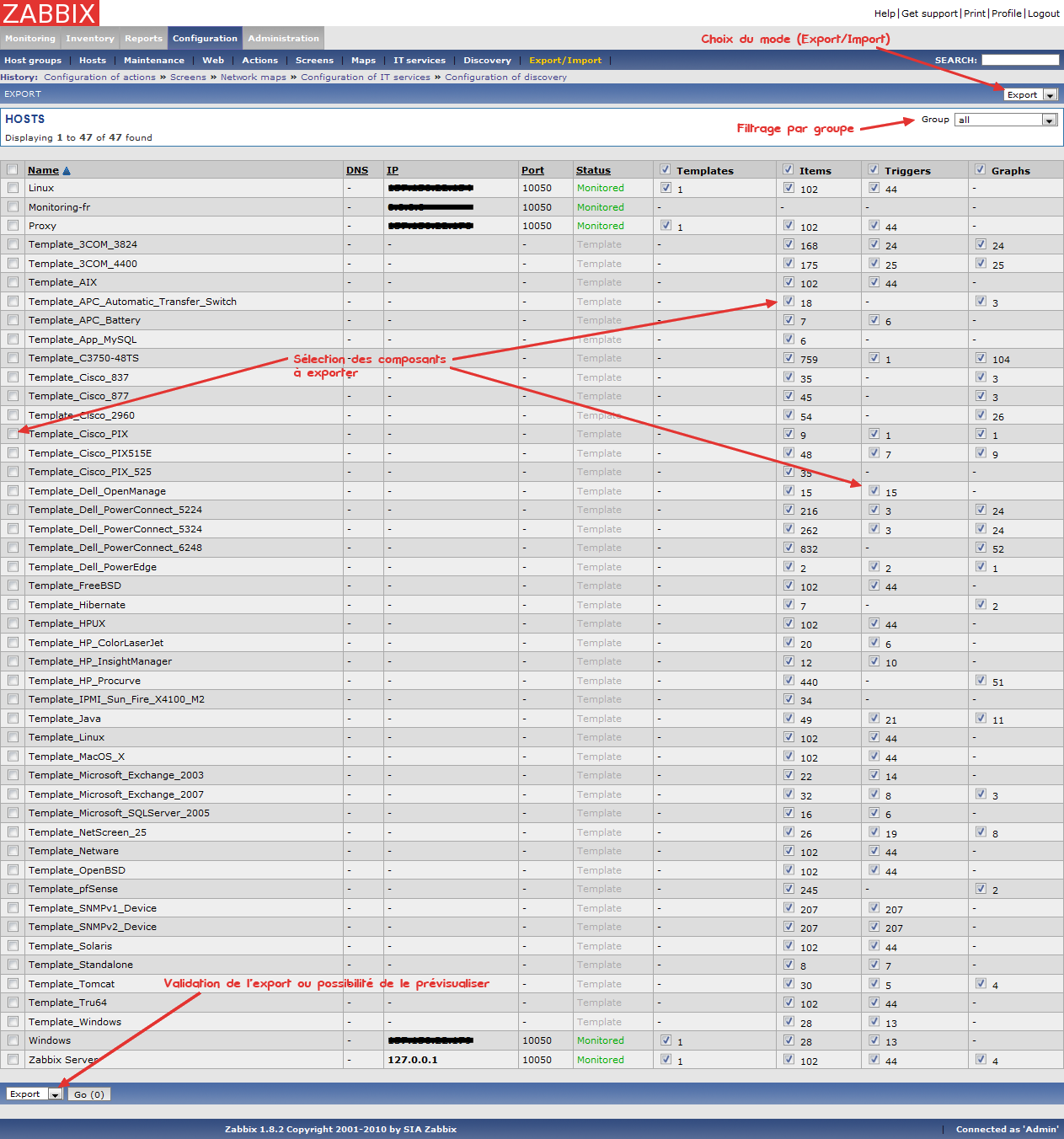Tick the Zabbix Server row checkbox

(x=13, y=1060)
